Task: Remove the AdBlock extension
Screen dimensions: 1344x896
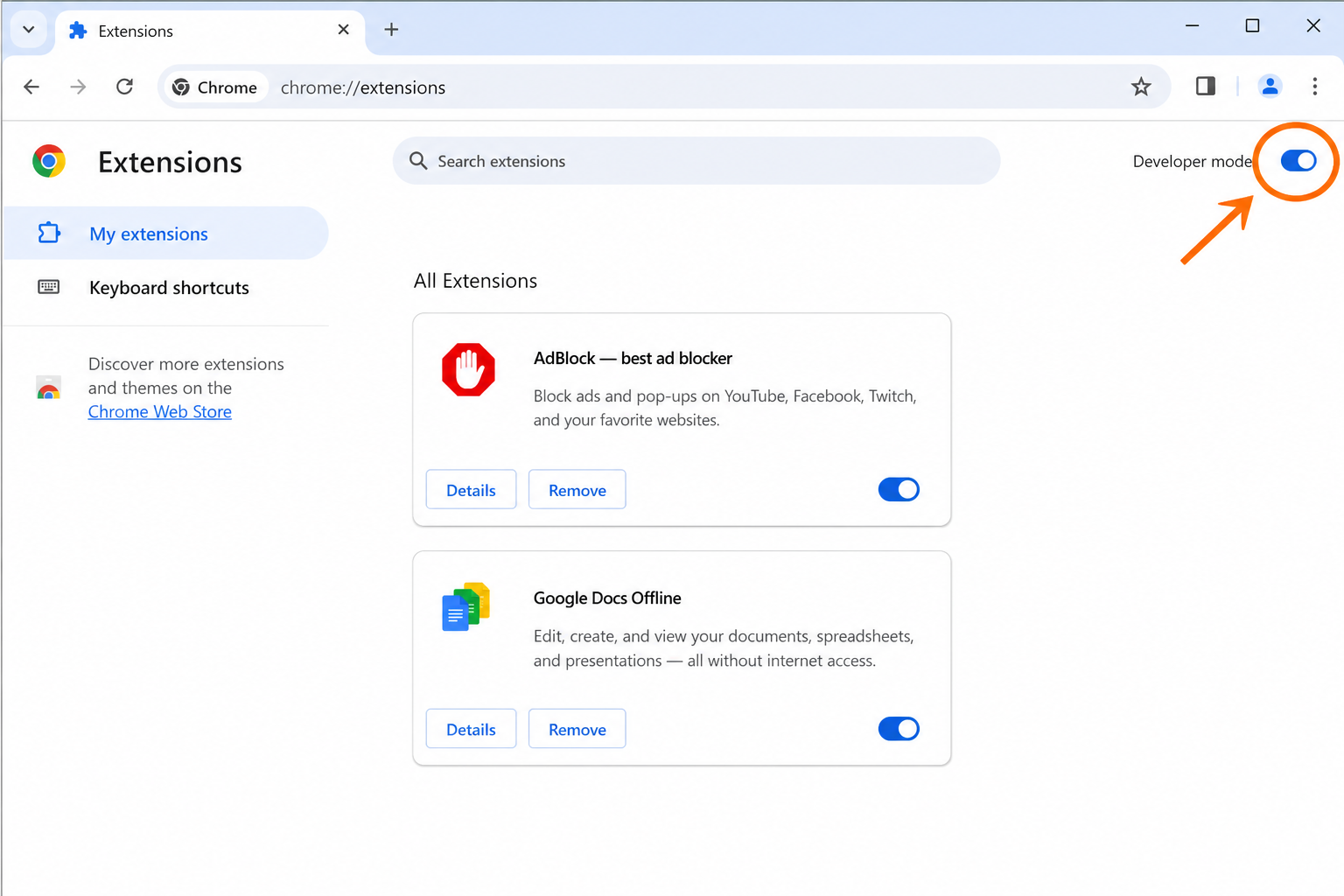Action: point(577,490)
